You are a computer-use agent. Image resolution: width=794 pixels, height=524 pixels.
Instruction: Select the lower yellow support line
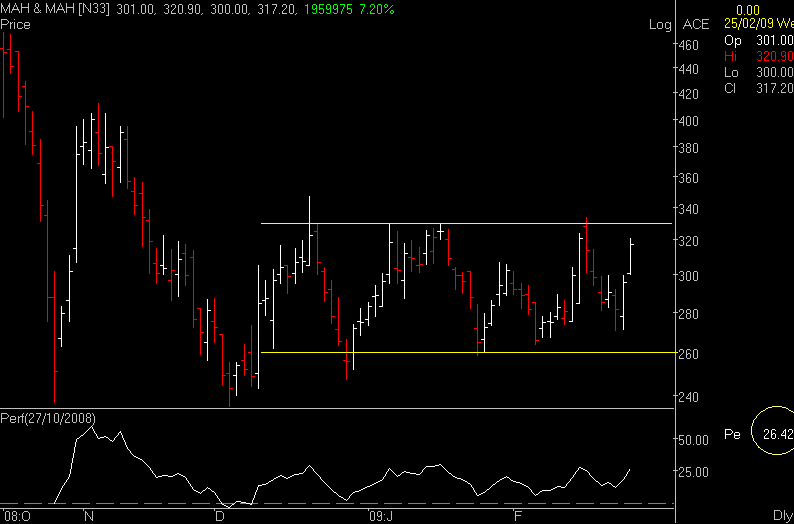(466, 352)
